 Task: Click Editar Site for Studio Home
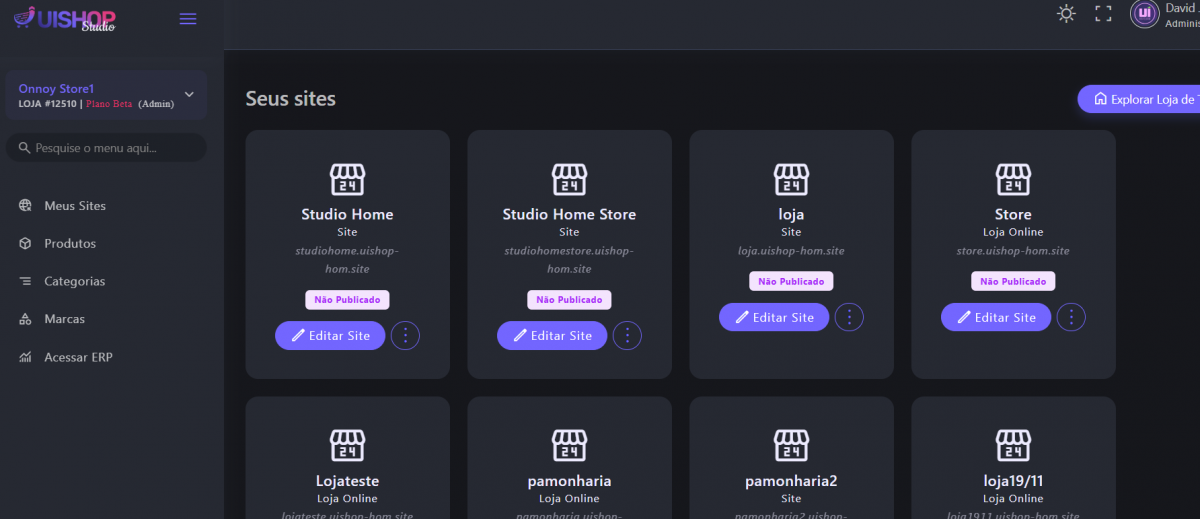pos(330,336)
